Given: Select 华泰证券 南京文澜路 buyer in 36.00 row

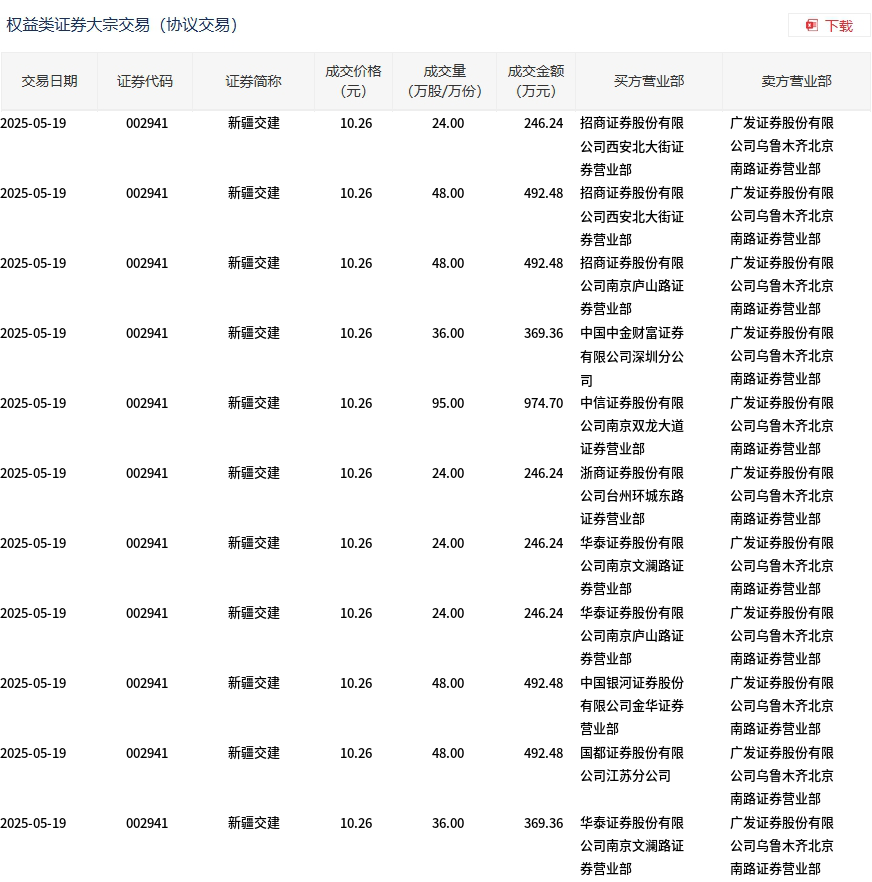Looking at the screenshot, I should 632,845.
